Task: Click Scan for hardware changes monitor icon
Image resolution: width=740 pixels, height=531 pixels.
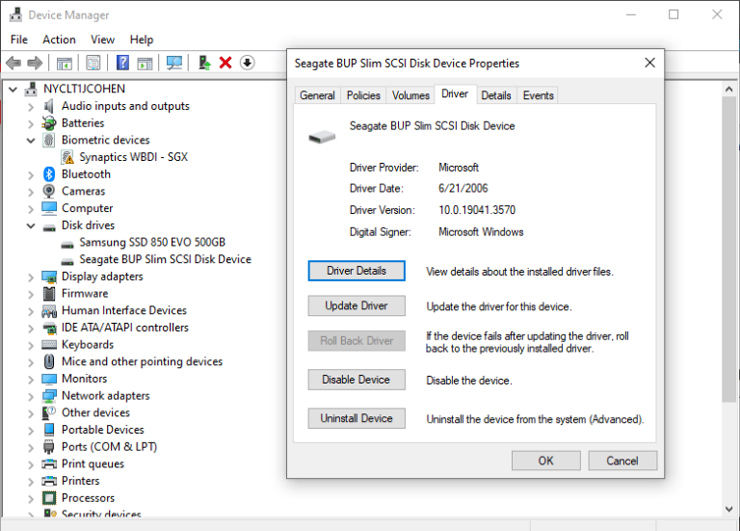Action: point(174,63)
